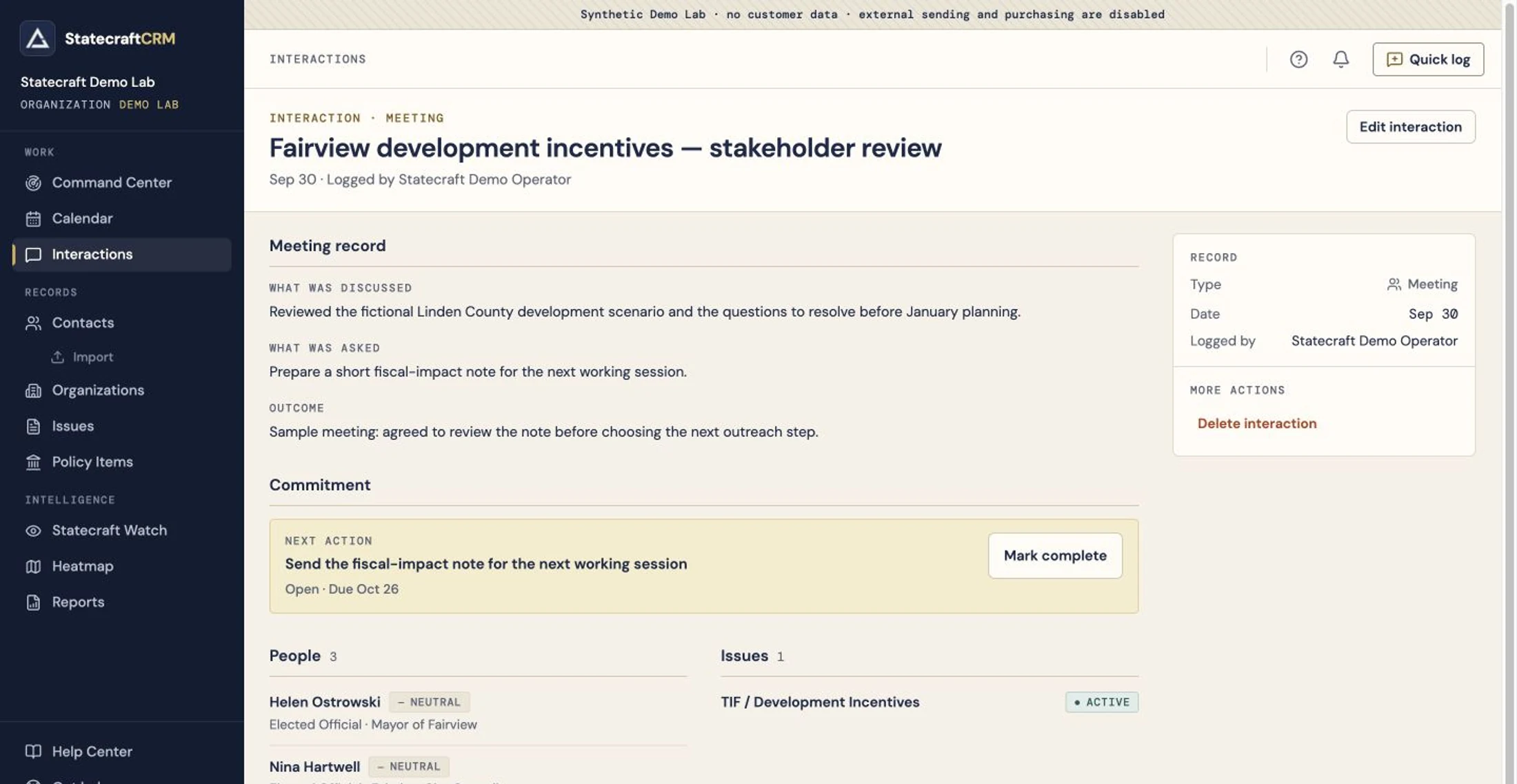Click the 'Open · Due Oct 26' status text
Viewport: 1517px width, 784px height.
341,590
